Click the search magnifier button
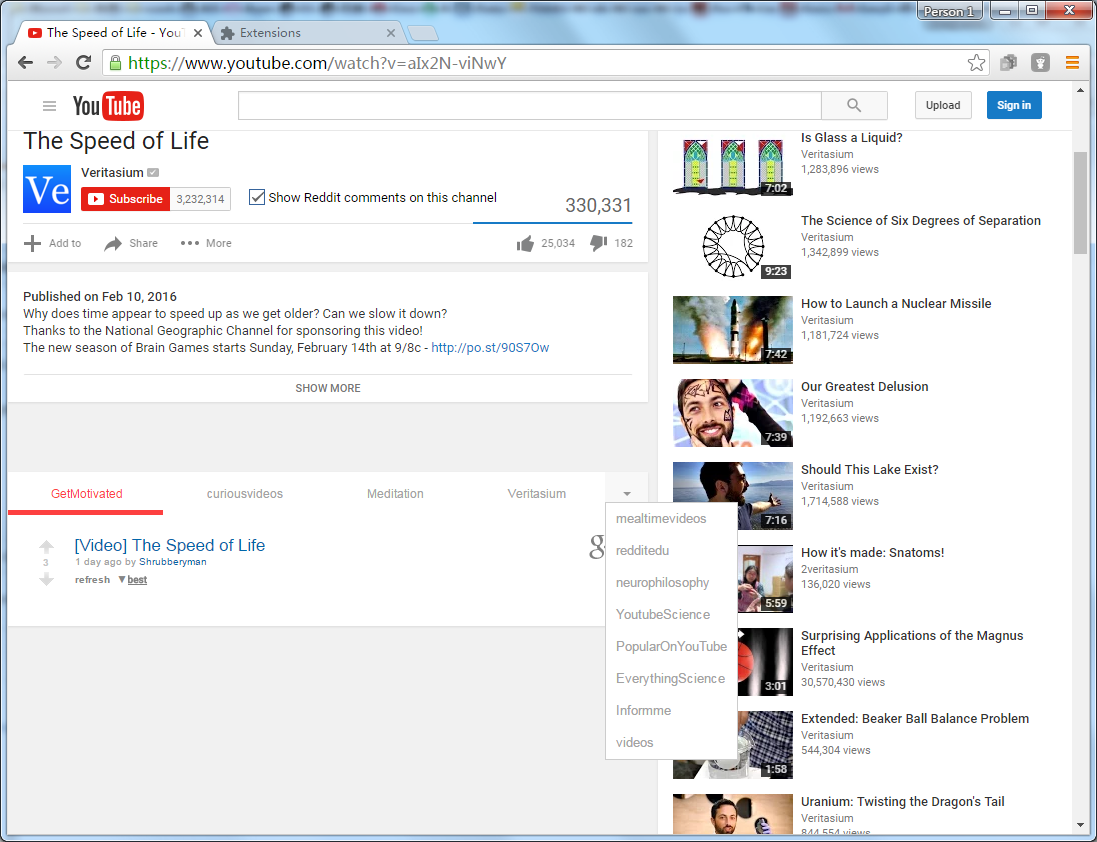Image resolution: width=1097 pixels, height=842 pixels. click(854, 106)
